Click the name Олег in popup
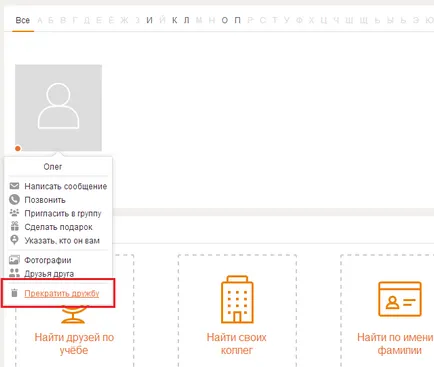Screen dimensions: 434x367 point(53,167)
